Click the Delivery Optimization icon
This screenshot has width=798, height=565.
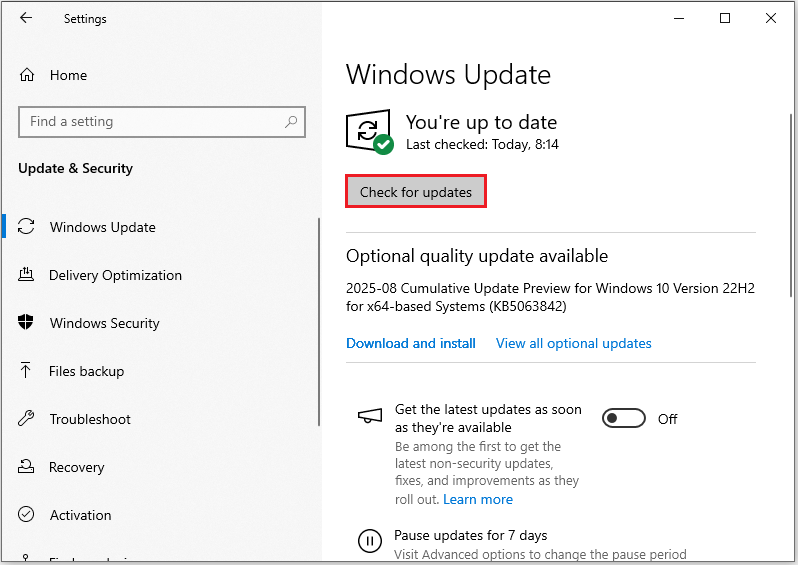click(27, 275)
